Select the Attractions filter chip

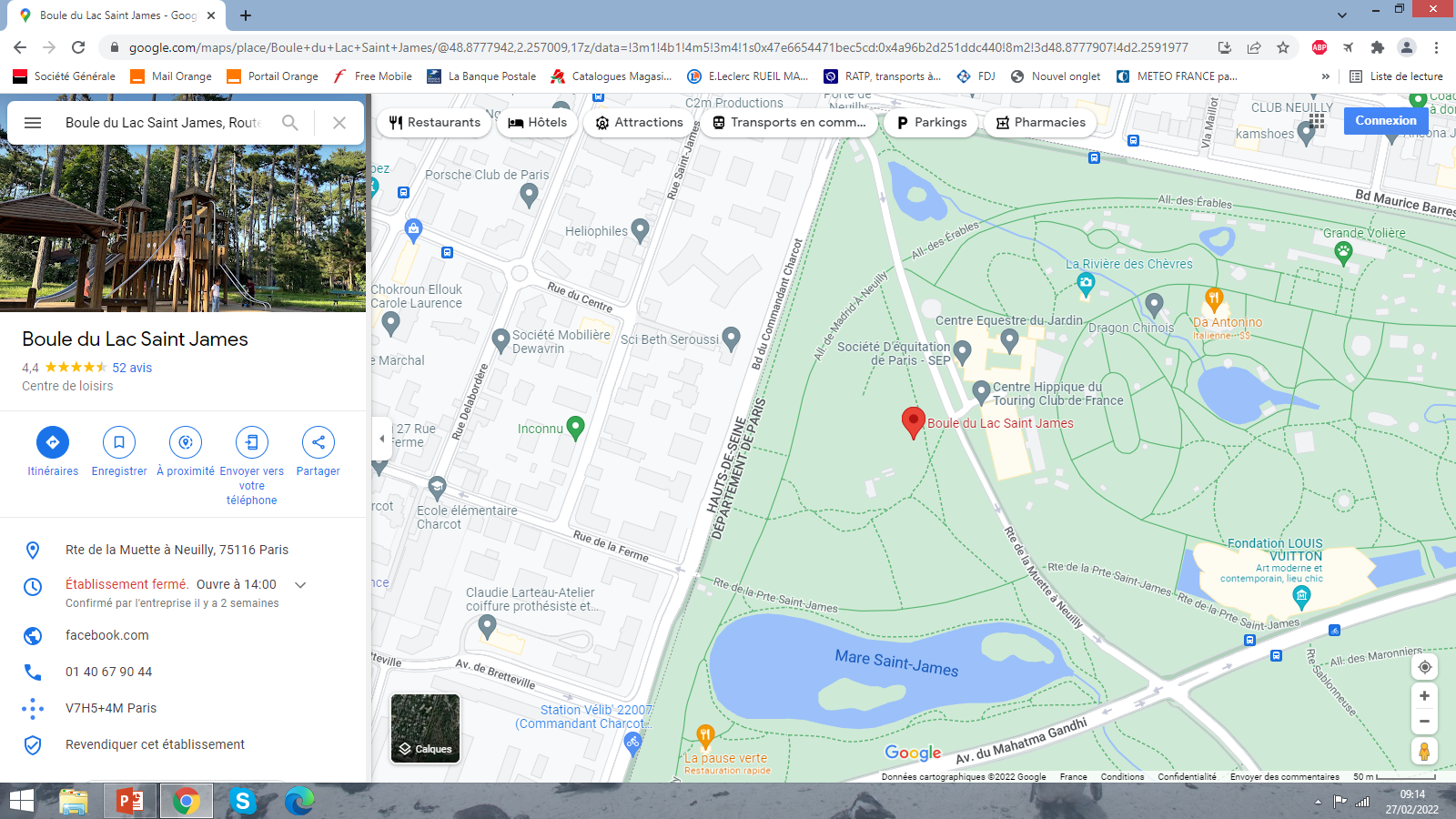click(x=640, y=123)
